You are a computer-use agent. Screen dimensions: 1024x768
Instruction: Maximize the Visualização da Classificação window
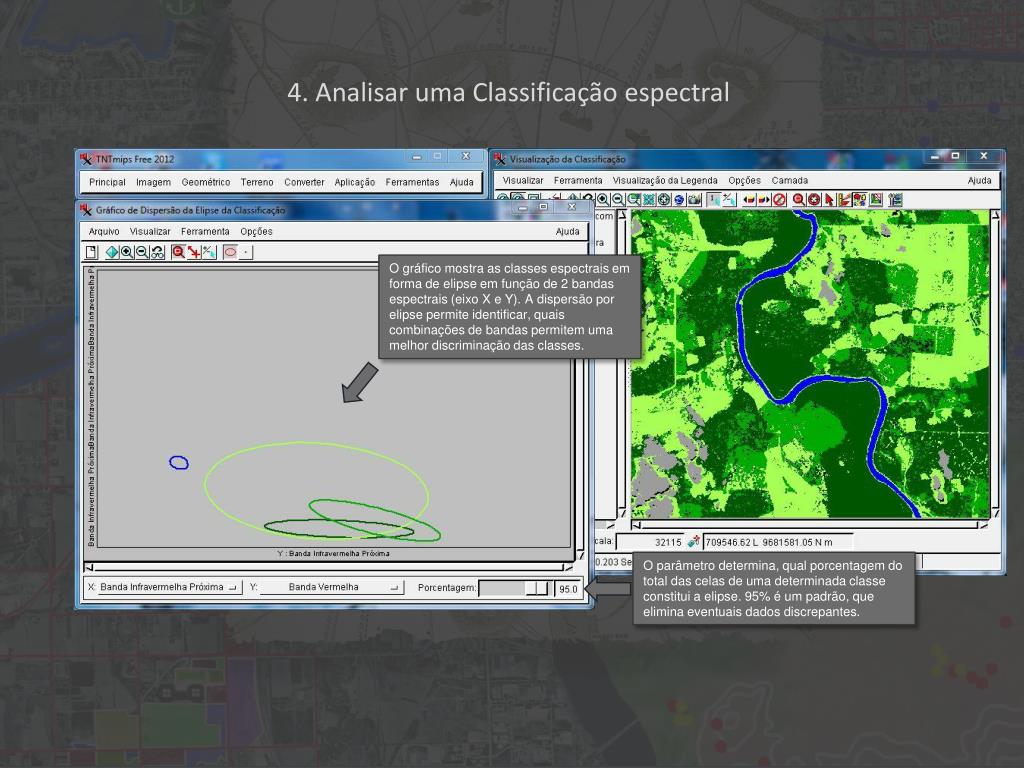[x=955, y=156]
